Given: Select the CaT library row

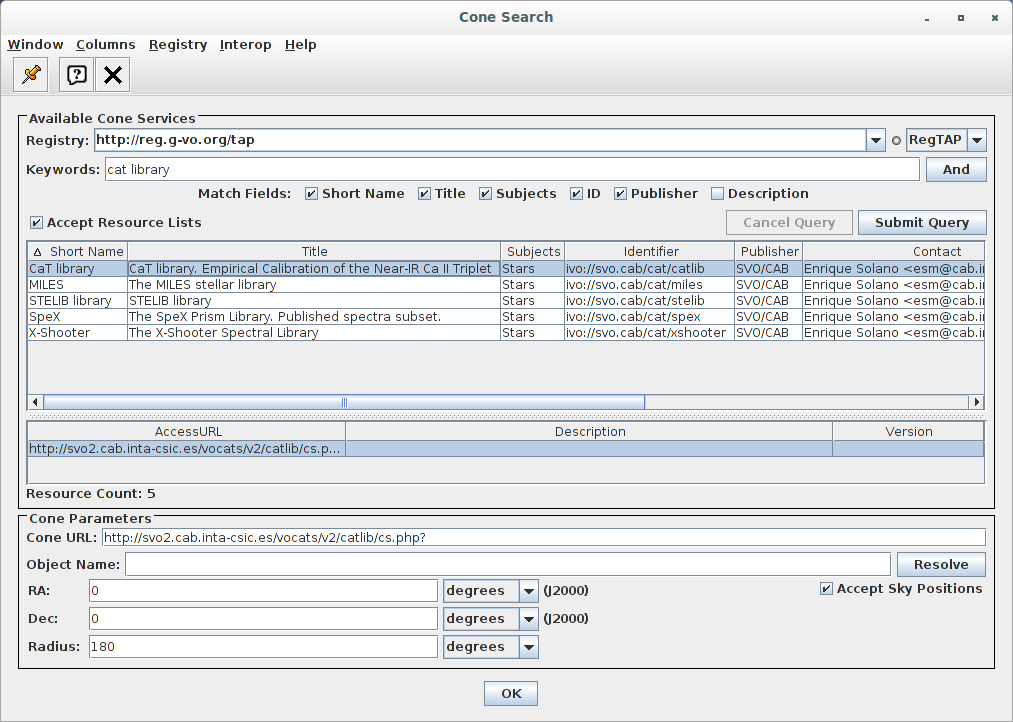Looking at the screenshot, I should click(506, 269).
